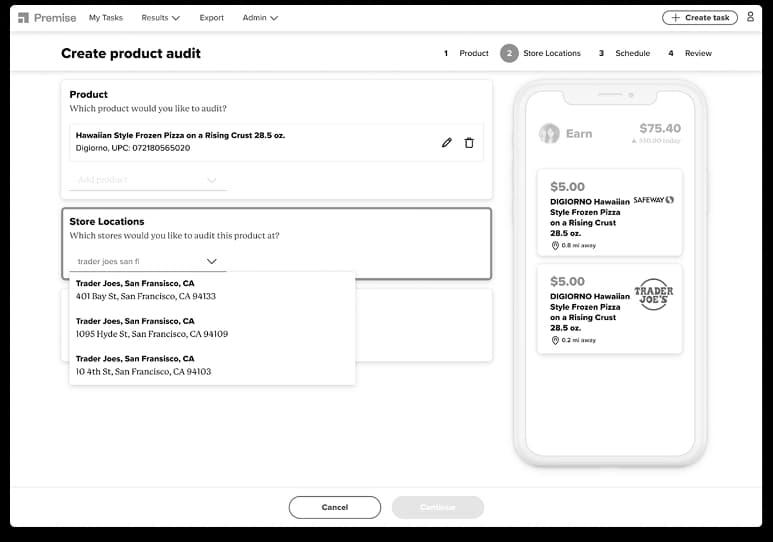Click the location pin next to 0.2 mi away
Screen dimensions: 773x542
(555, 340)
